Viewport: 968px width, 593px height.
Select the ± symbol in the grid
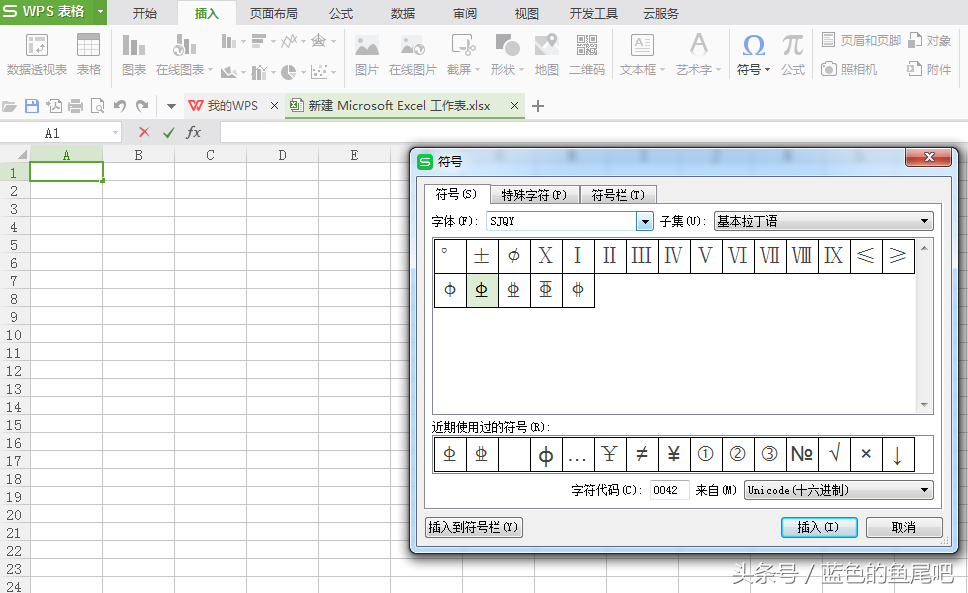click(x=482, y=255)
